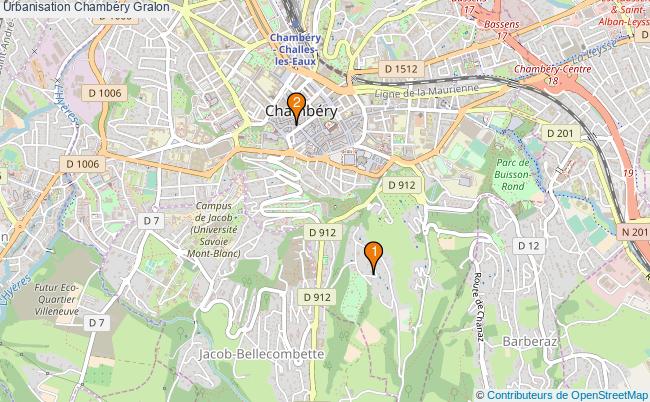The width and height of the screenshot is (650, 402).
Task: Click the Ligne de la Maurienne railway label
Action: pos(426,91)
